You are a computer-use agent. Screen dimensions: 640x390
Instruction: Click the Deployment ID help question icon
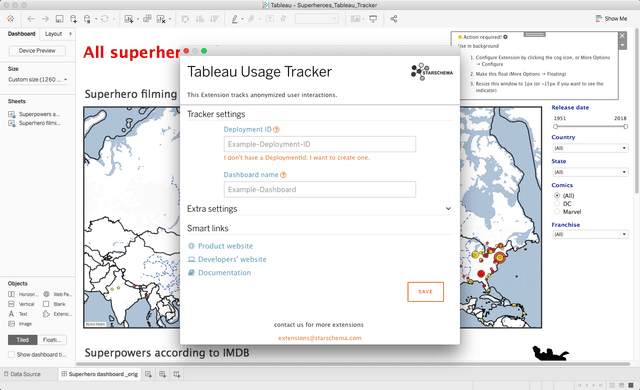coord(276,130)
